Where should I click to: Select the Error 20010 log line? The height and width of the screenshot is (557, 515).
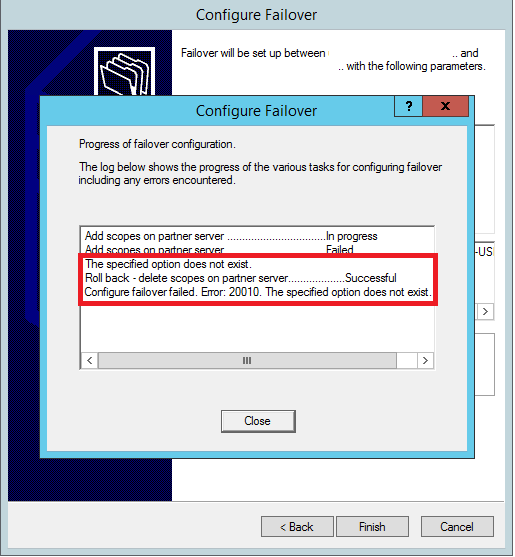[x=258, y=292]
